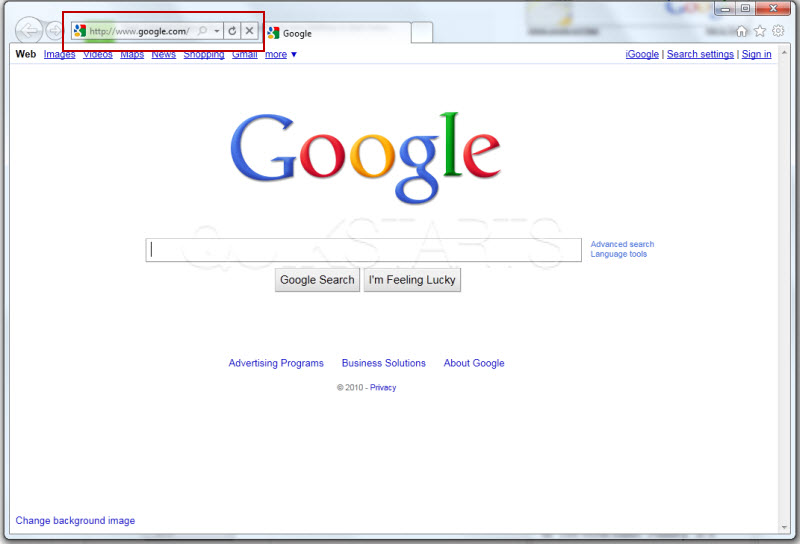Open Advanced search link

point(622,244)
